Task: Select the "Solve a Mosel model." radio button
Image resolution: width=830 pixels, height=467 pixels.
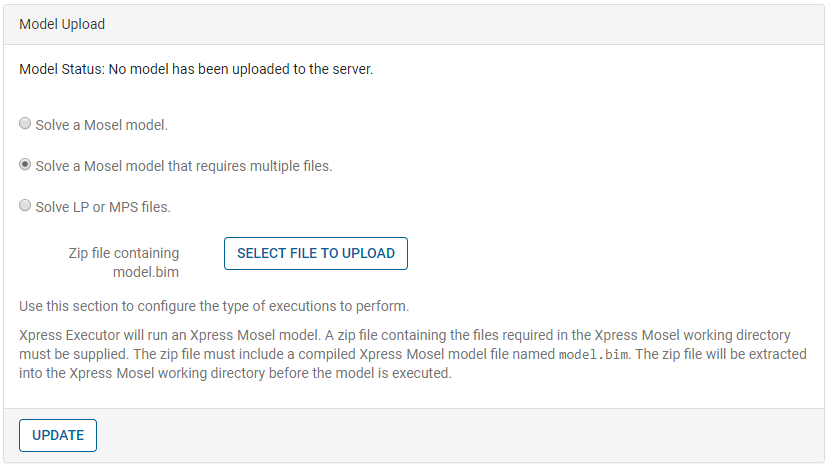Action: tap(25, 124)
